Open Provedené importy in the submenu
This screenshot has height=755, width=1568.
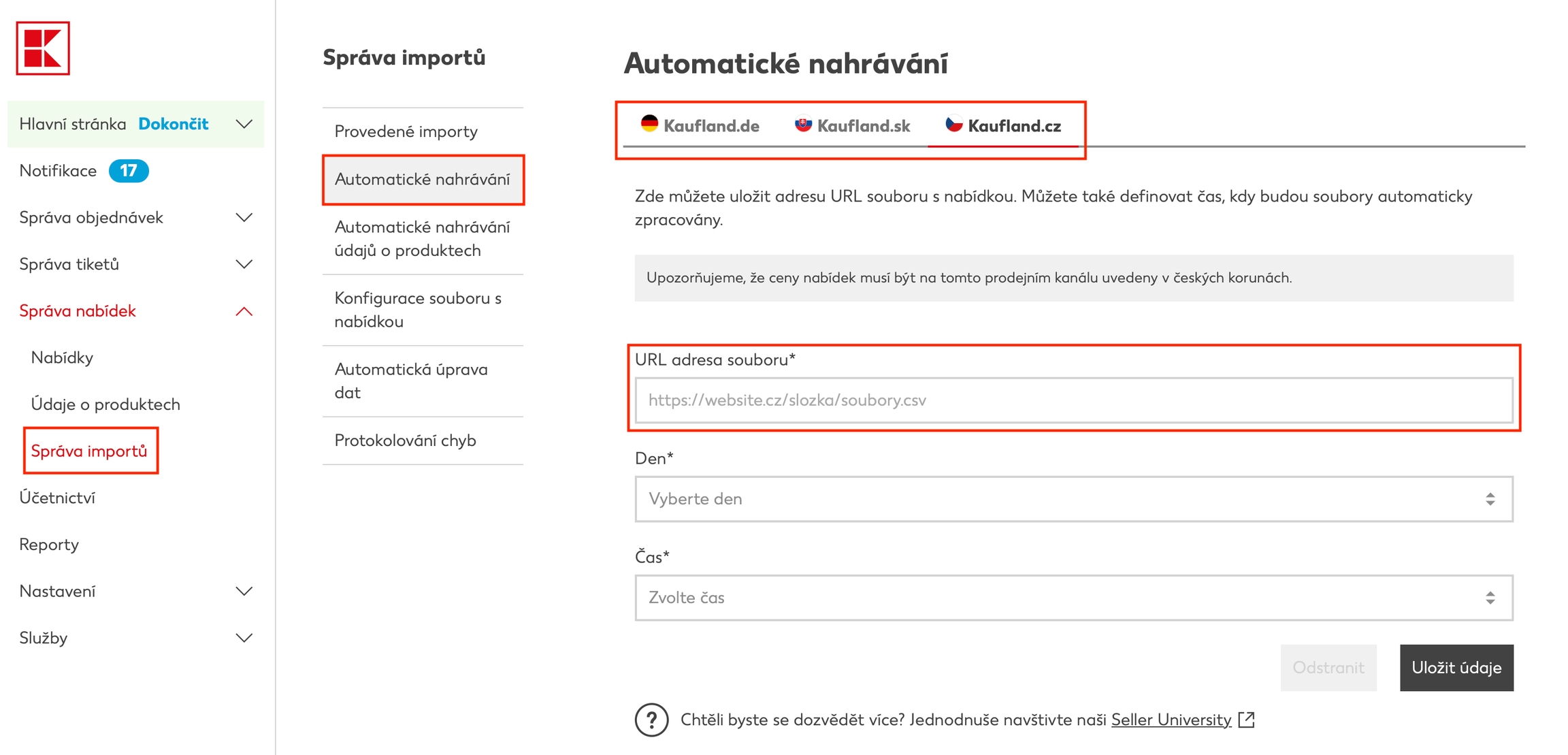406,131
